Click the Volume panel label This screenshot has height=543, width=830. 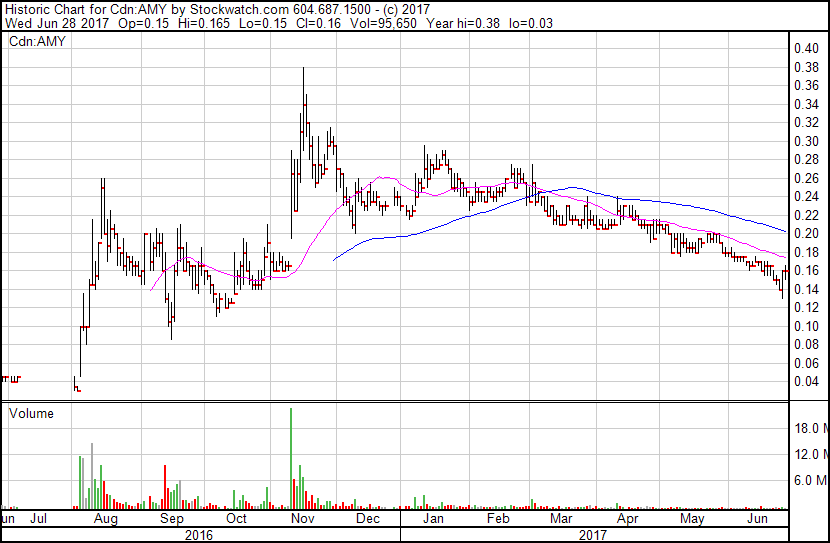click(31, 413)
